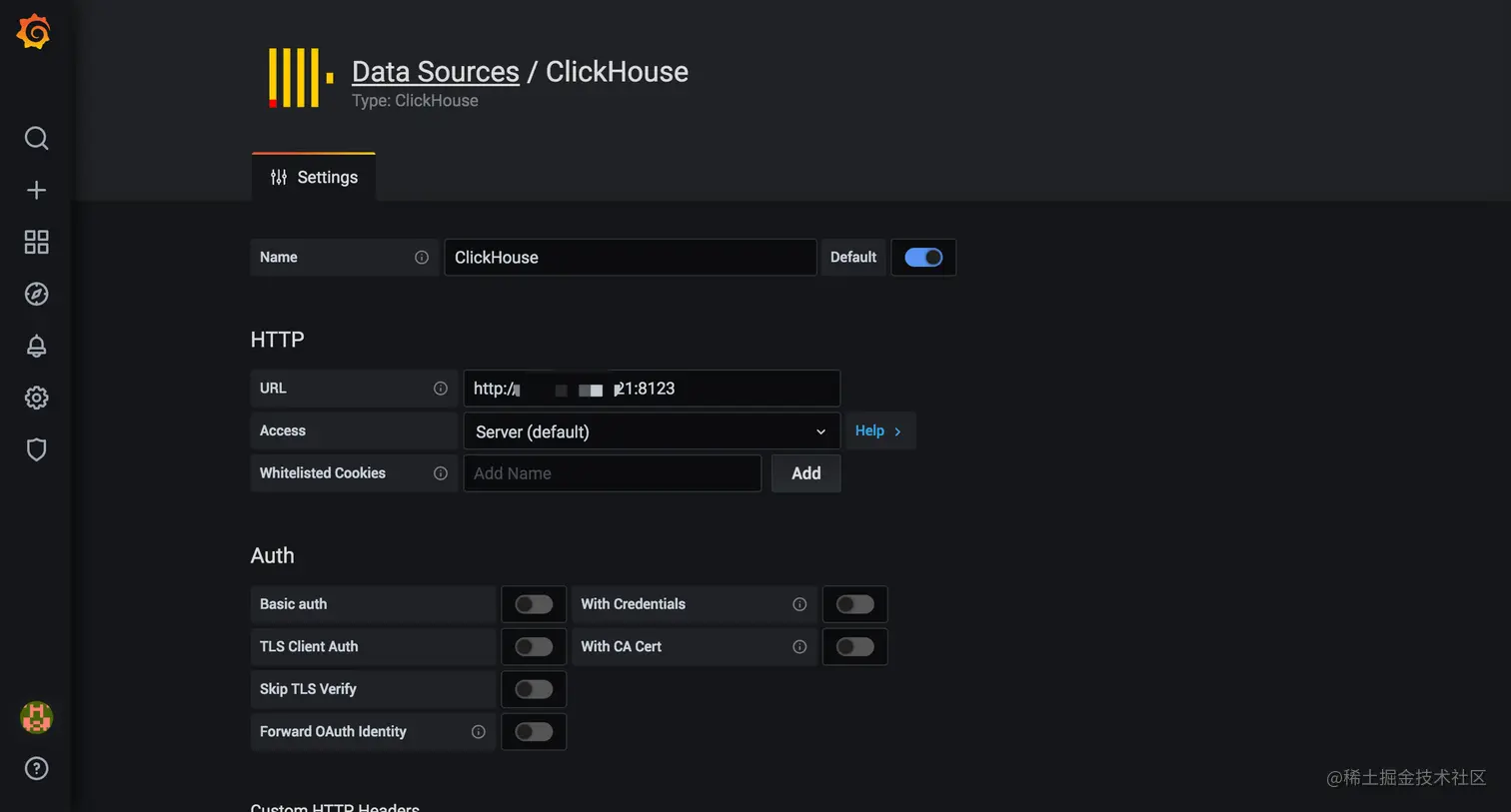This screenshot has height=812, width=1511.
Task: Open the Access Server (default) dropdown
Action: 652,431
